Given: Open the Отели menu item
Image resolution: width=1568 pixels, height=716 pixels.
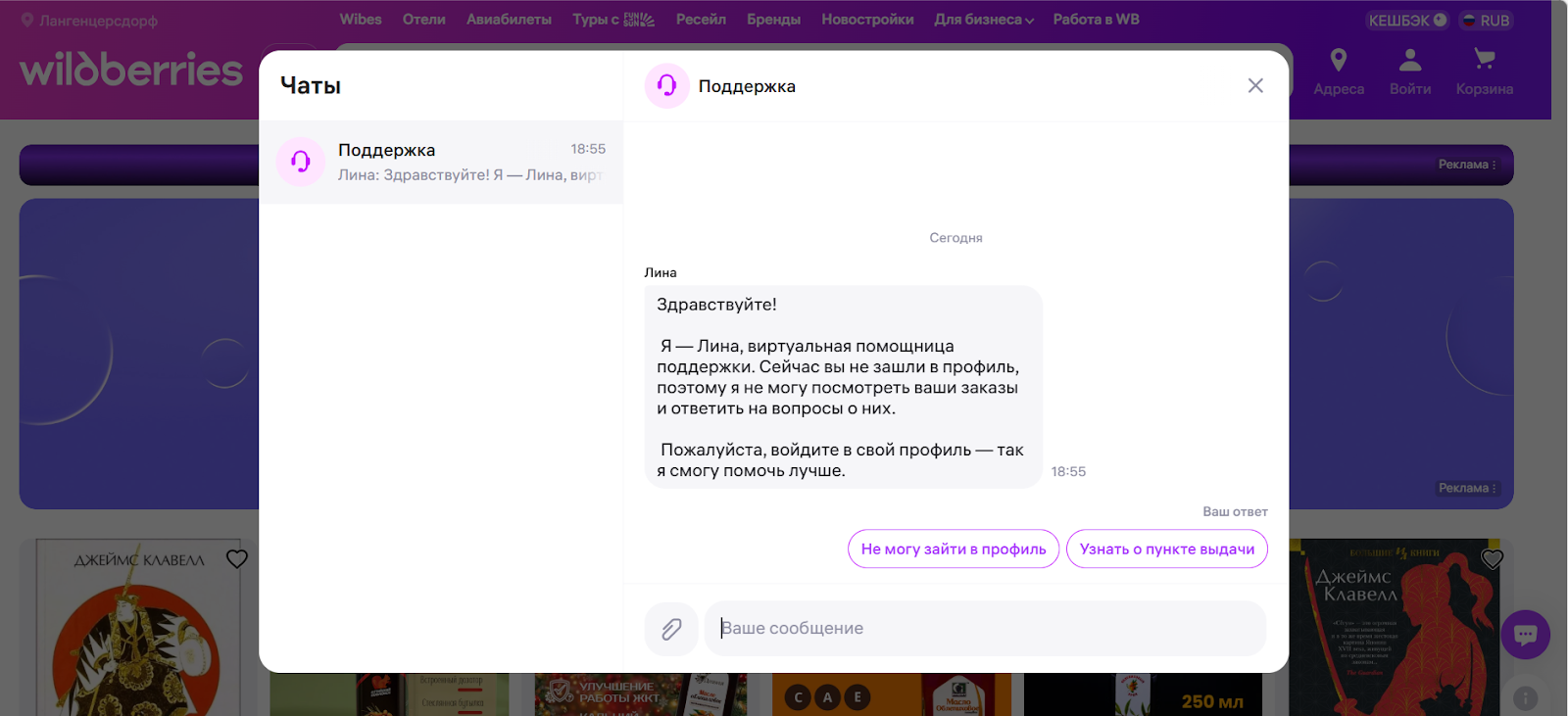Looking at the screenshot, I should click(424, 20).
